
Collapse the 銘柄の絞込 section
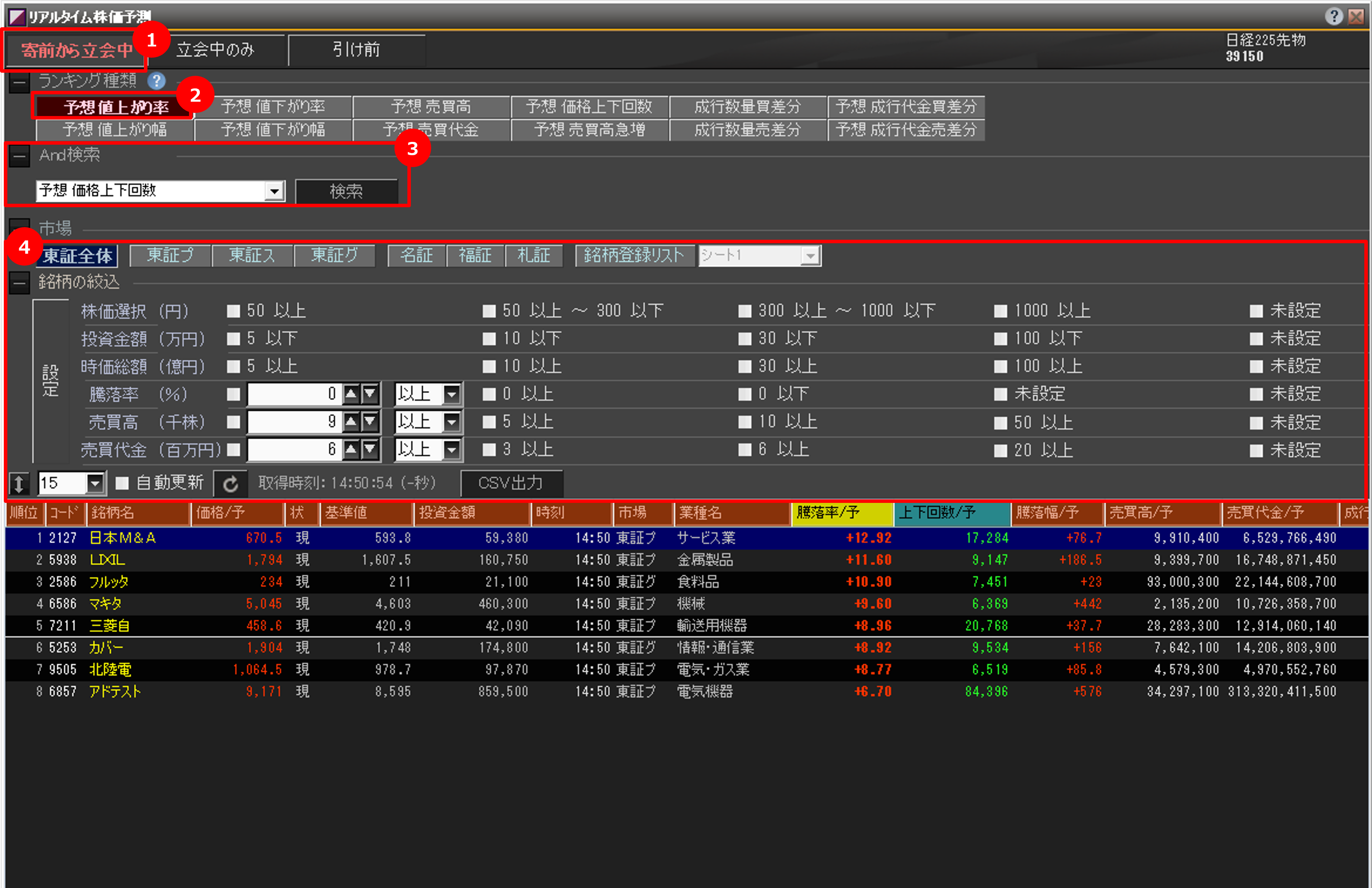click(x=20, y=283)
